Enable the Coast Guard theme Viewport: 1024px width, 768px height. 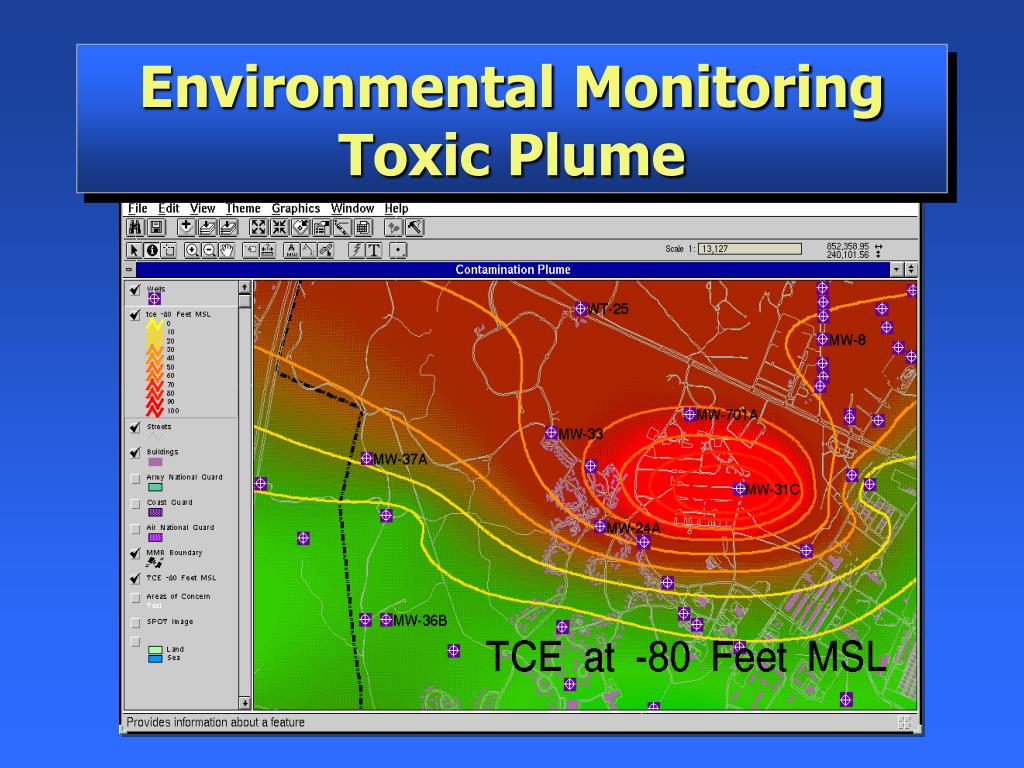135,504
